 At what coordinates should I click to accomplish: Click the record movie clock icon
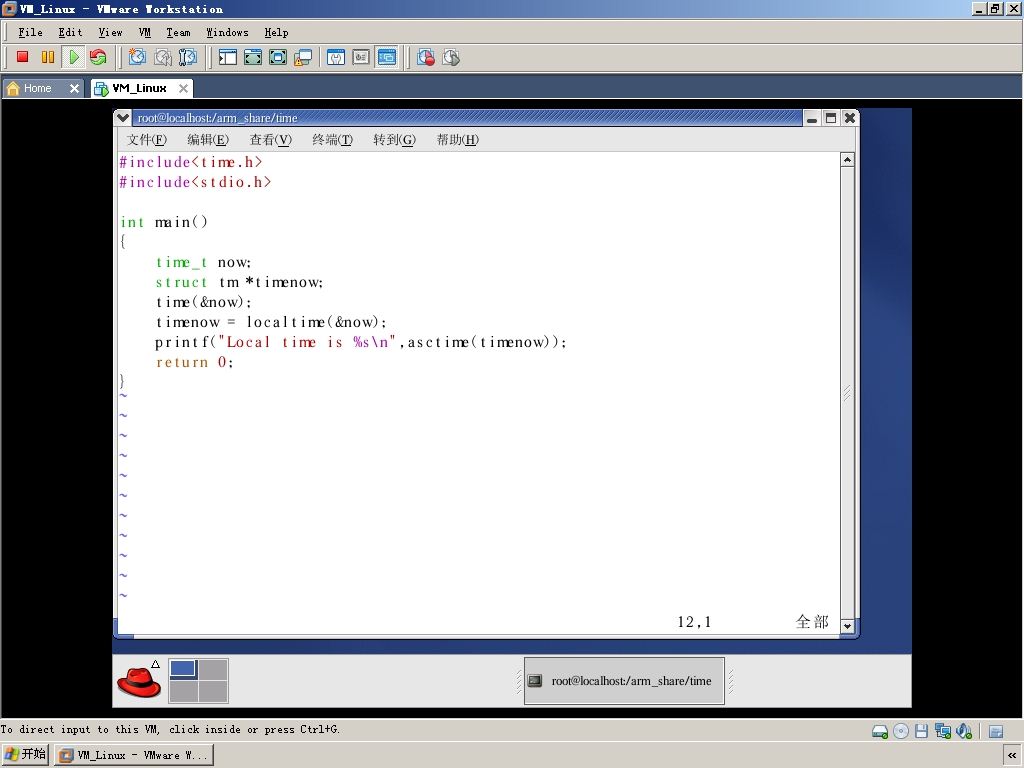tap(426, 57)
